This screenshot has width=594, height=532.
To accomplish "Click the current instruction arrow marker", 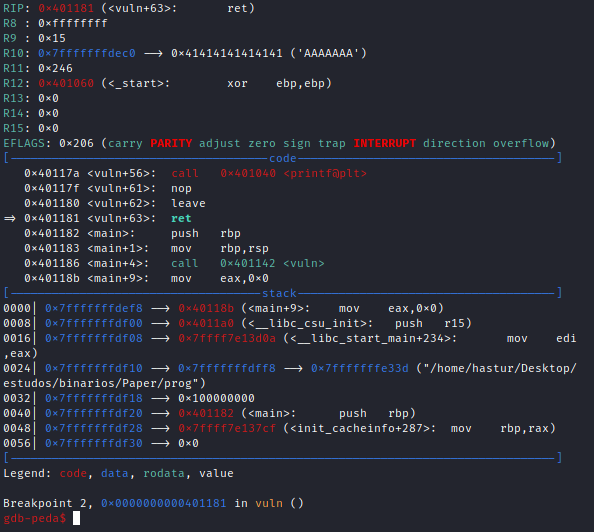I will click(x=10, y=219).
